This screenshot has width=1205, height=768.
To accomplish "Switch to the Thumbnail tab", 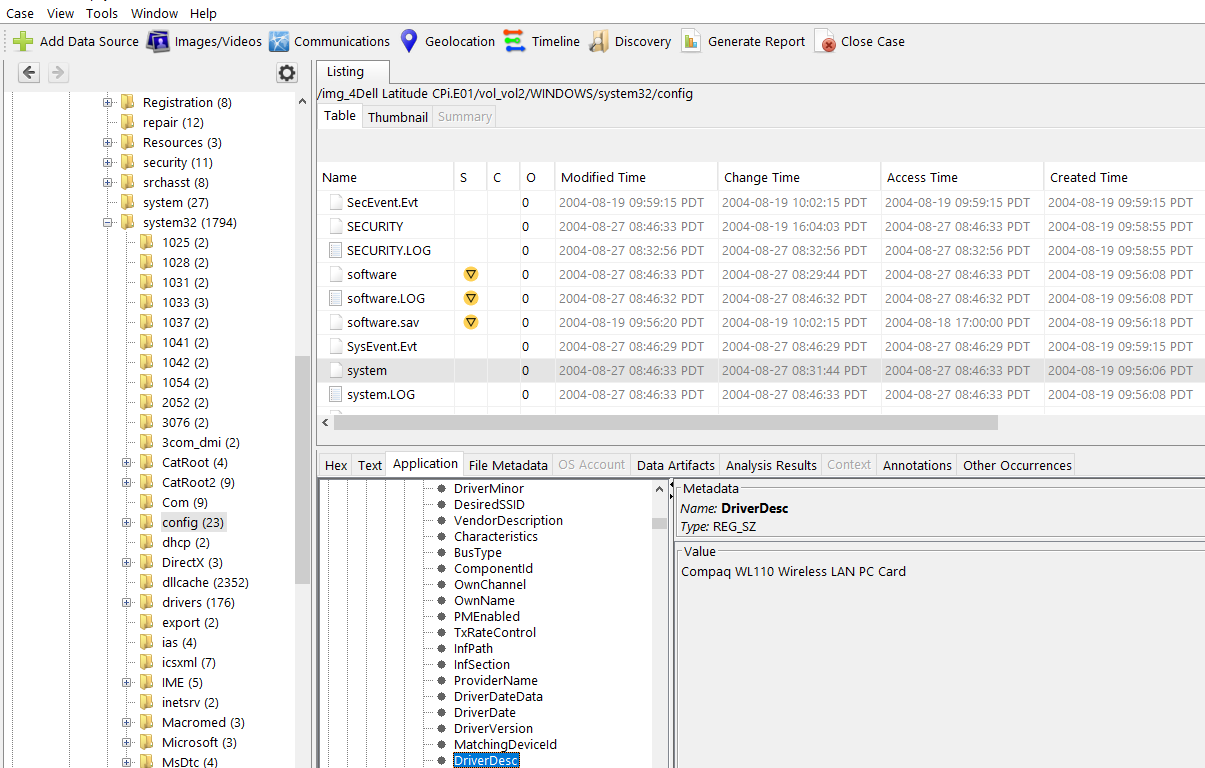I will (x=398, y=117).
